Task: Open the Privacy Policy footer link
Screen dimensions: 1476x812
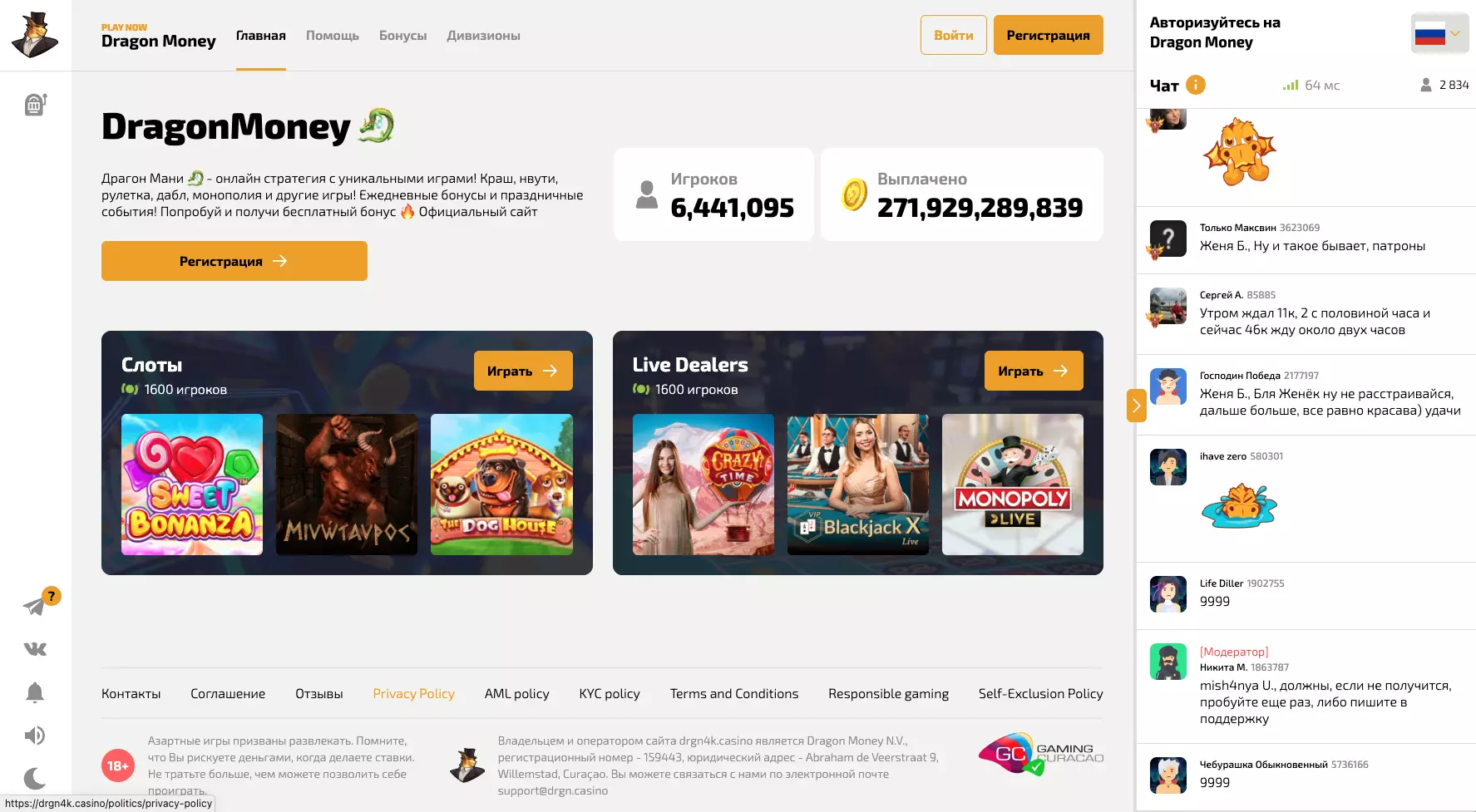Action: [413, 693]
